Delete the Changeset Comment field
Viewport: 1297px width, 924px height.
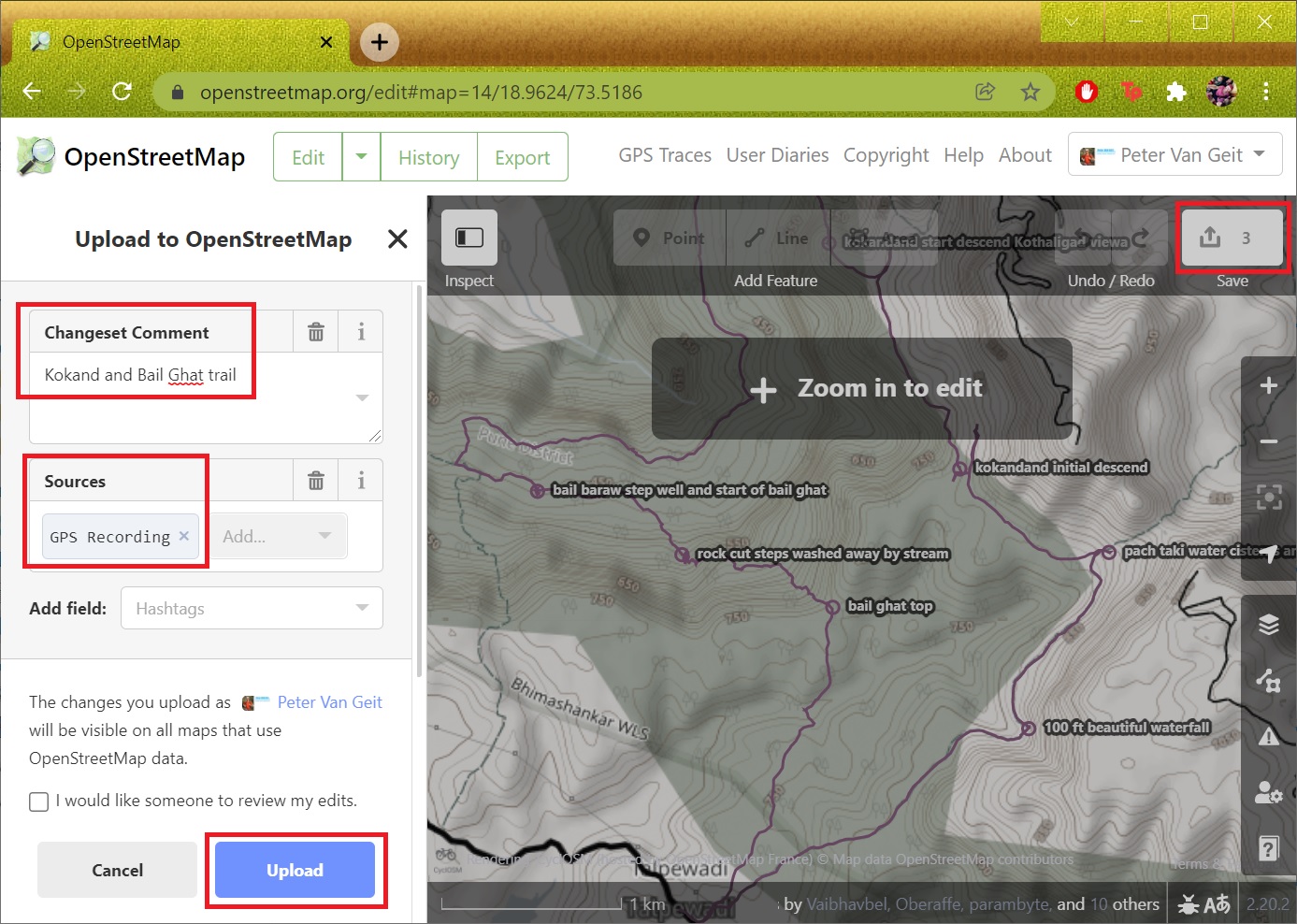pos(316,332)
